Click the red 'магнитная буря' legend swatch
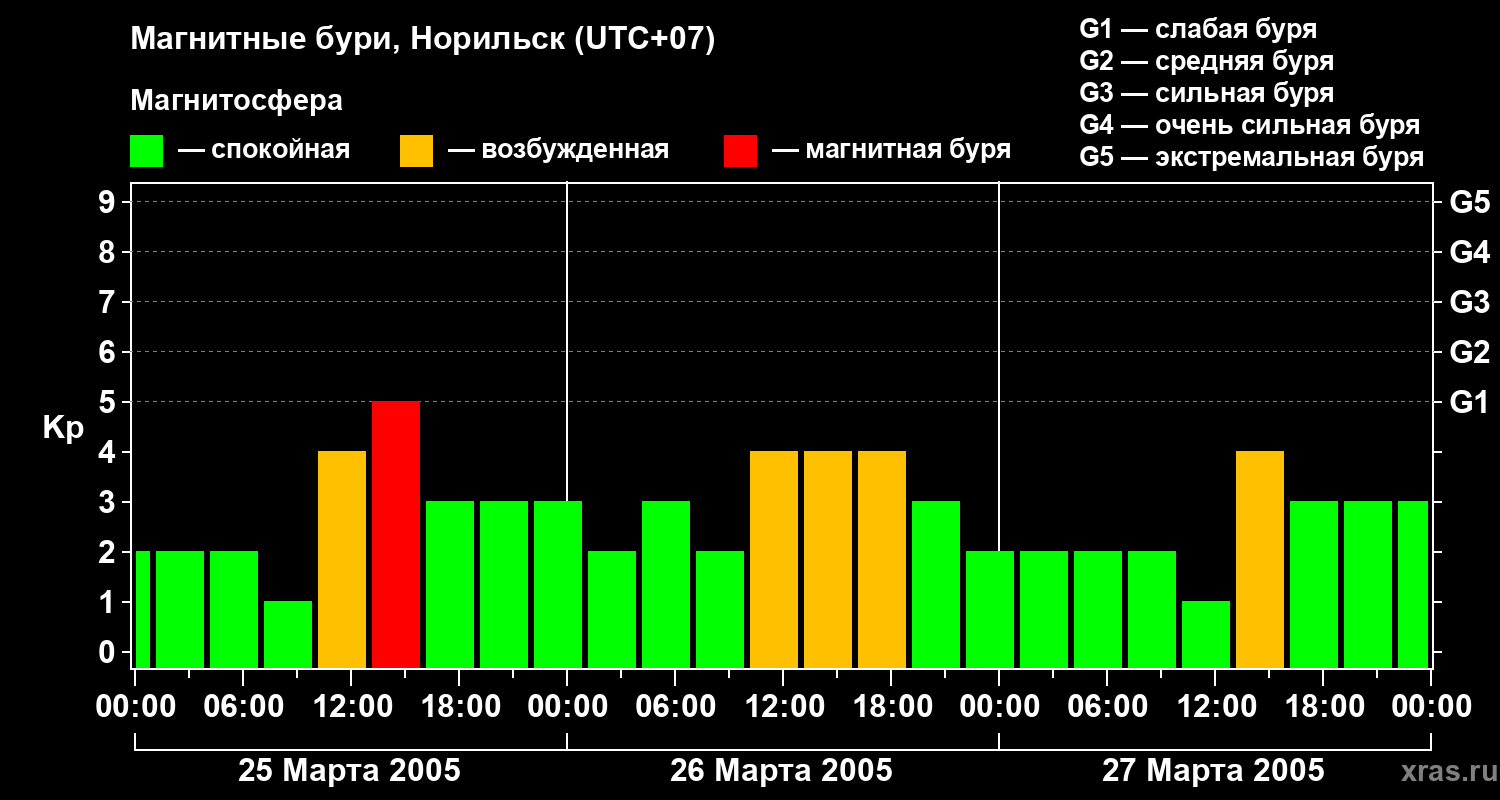 (740, 151)
